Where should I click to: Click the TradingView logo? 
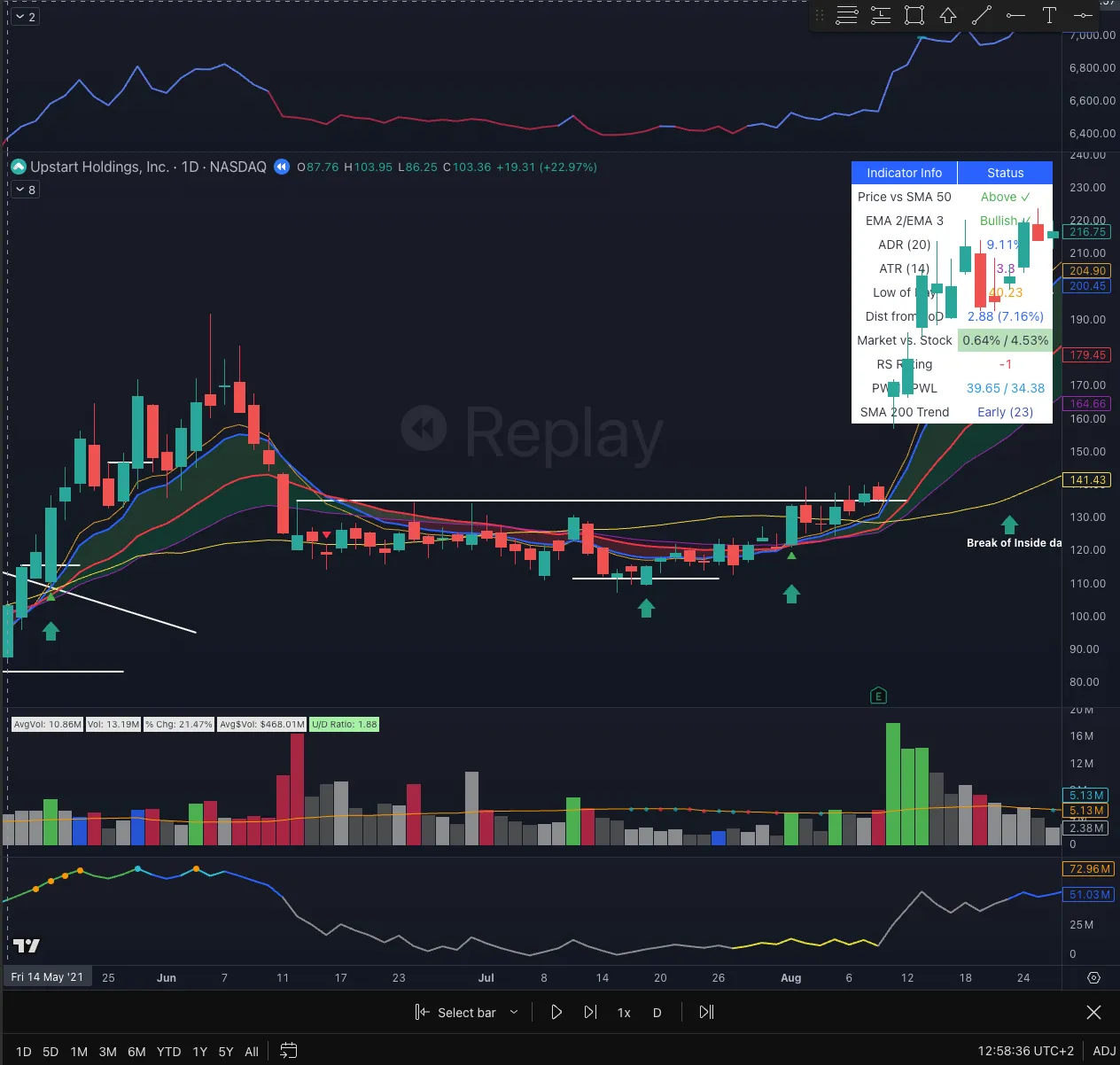(27, 945)
